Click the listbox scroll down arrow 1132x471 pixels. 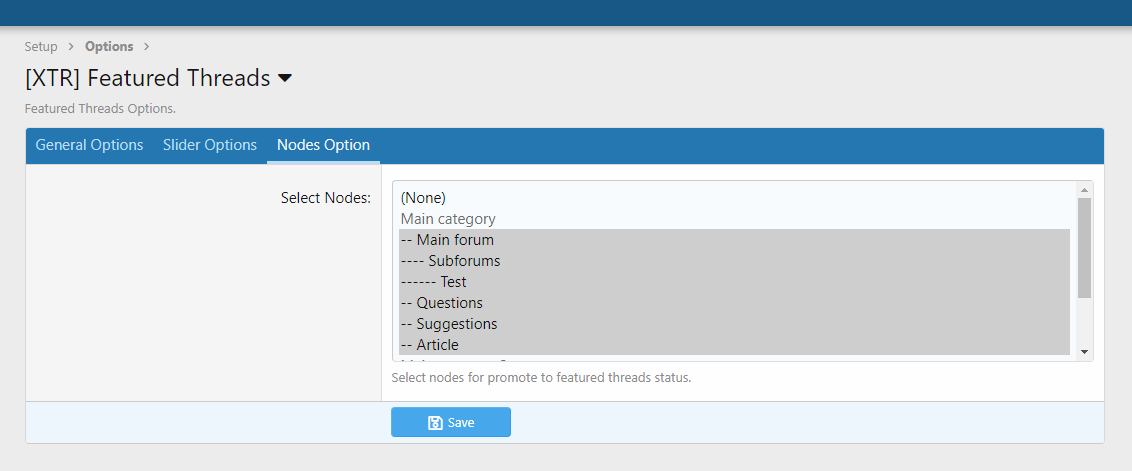coord(1084,352)
